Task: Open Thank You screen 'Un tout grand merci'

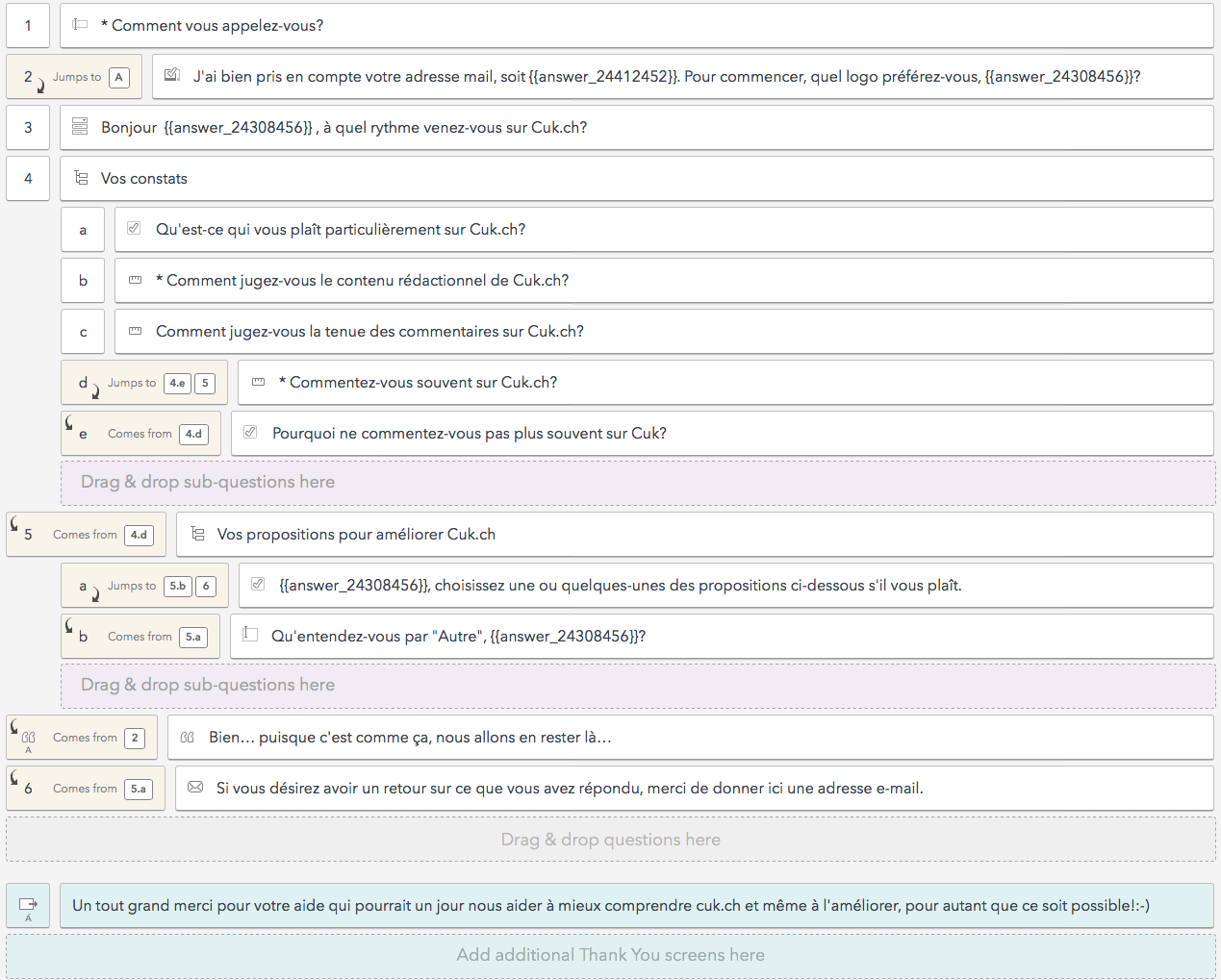Action: [636, 905]
